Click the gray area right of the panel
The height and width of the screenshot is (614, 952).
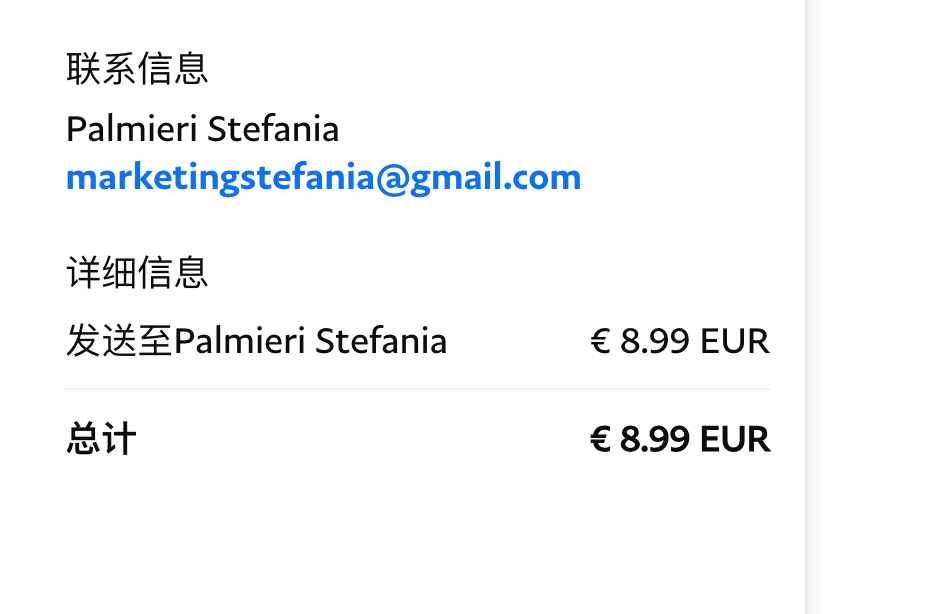tap(879, 300)
